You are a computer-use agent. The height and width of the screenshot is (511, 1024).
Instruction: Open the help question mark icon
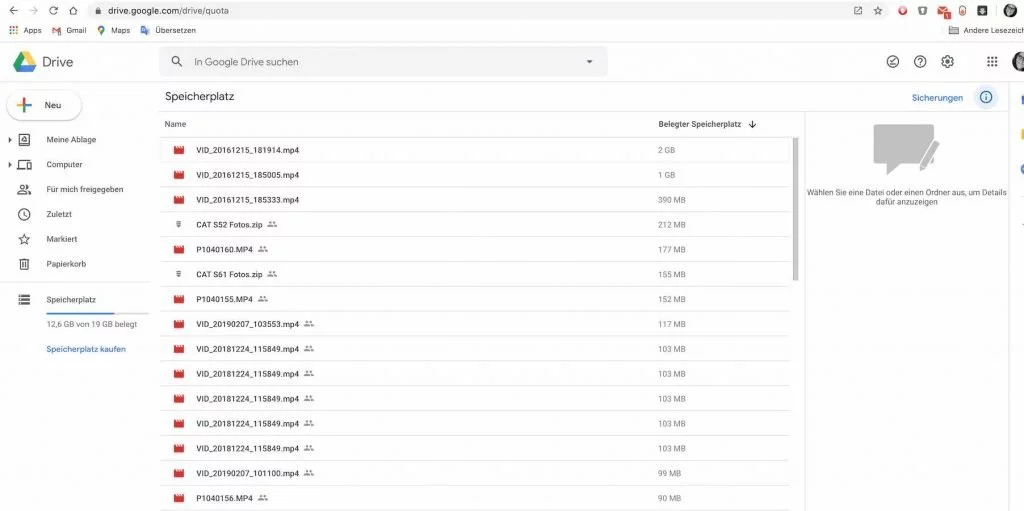click(920, 61)
